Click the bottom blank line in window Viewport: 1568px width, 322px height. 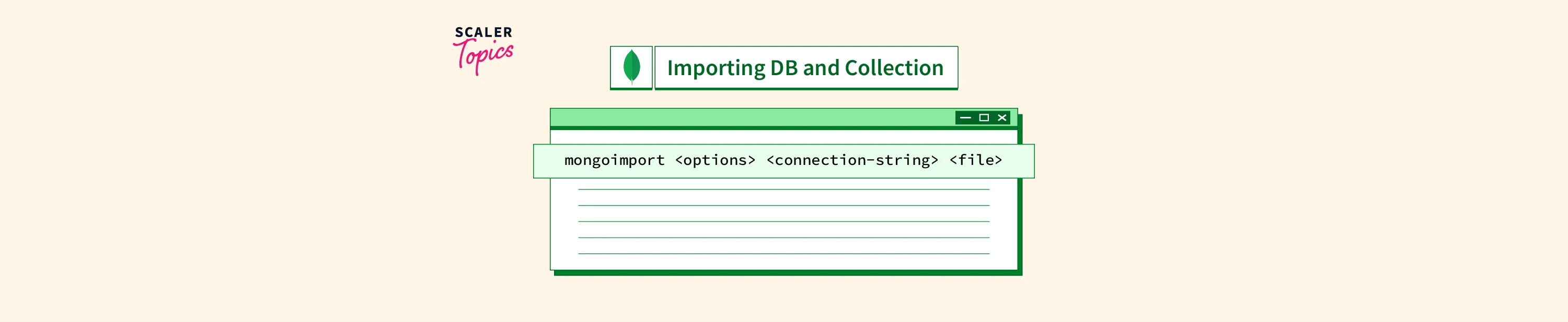coord(783,253)
